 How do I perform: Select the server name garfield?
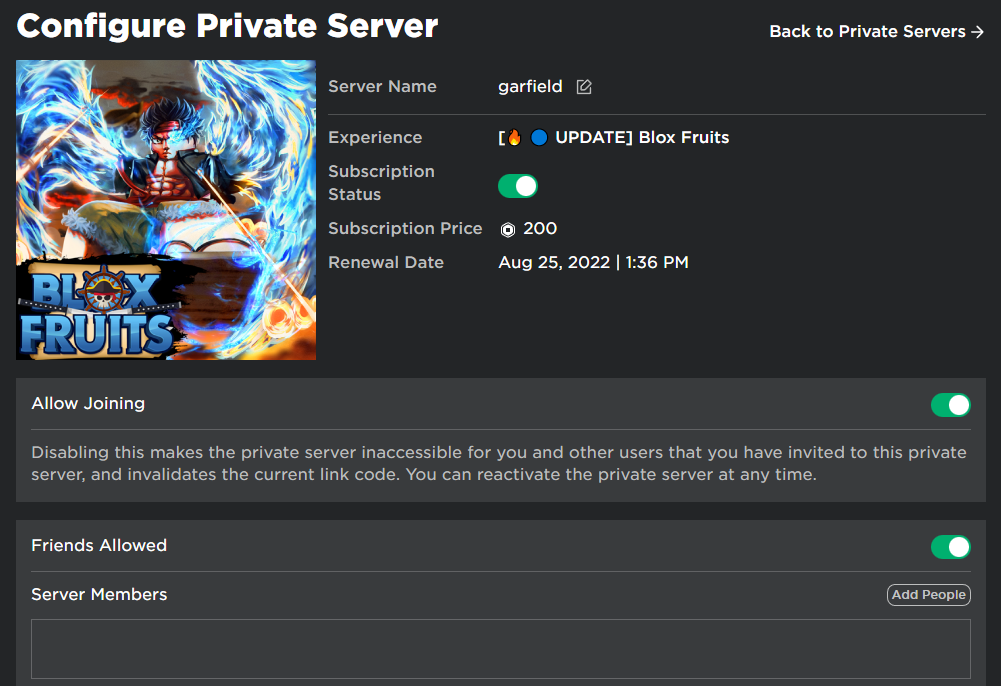(x=530, y=86)
